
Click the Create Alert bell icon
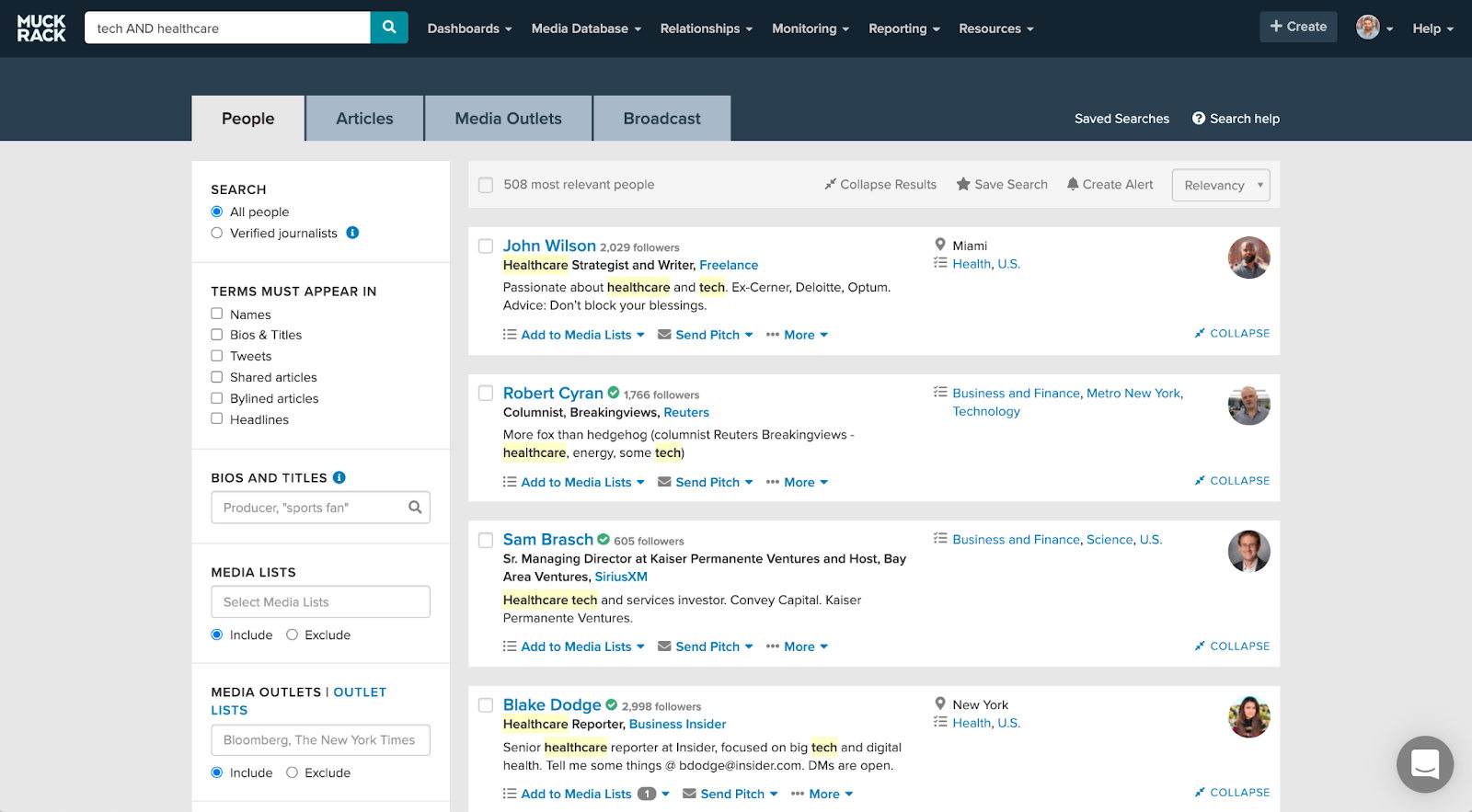[x=1073, y=184]
